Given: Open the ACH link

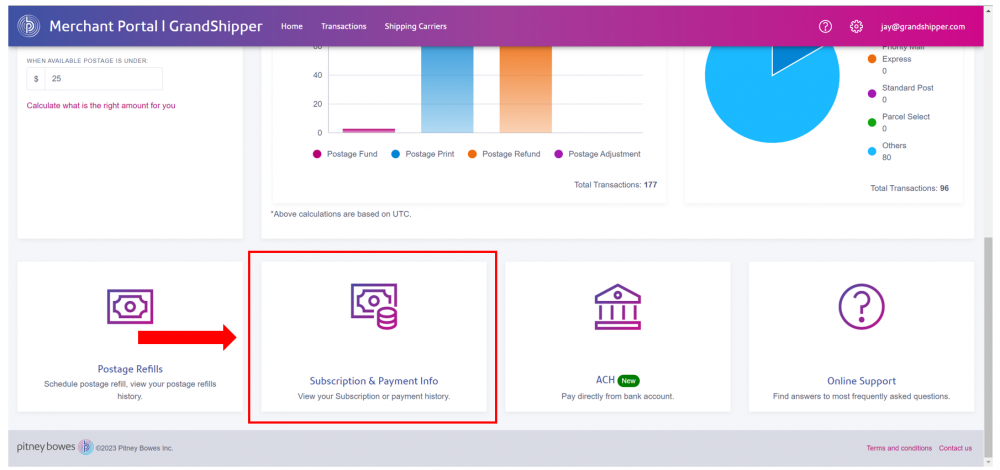Looking at the screenshot, I should point(605,380).
